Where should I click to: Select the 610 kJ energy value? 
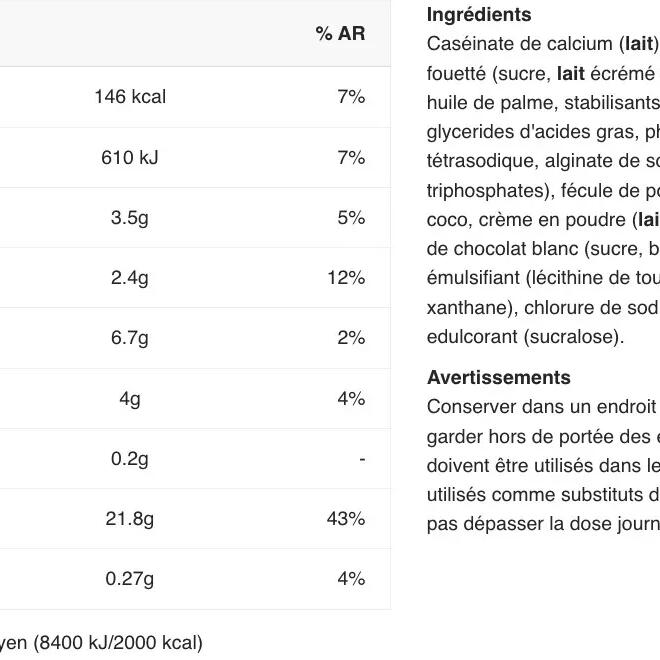[130, 157]
